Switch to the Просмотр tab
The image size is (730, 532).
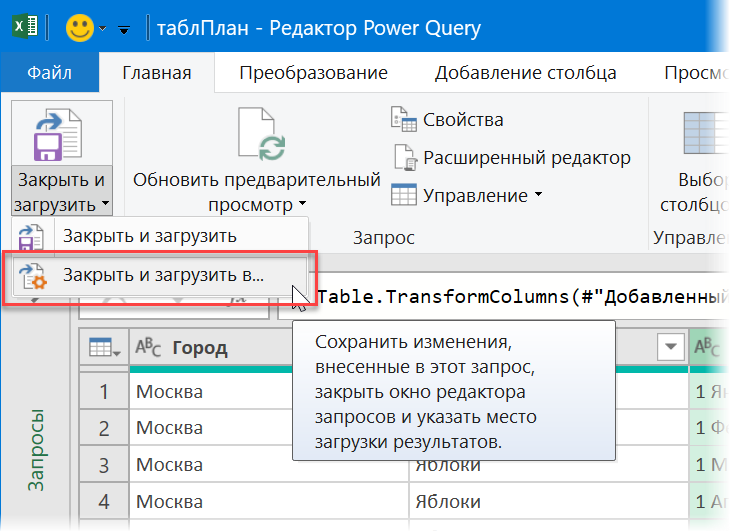click(696, 73)
